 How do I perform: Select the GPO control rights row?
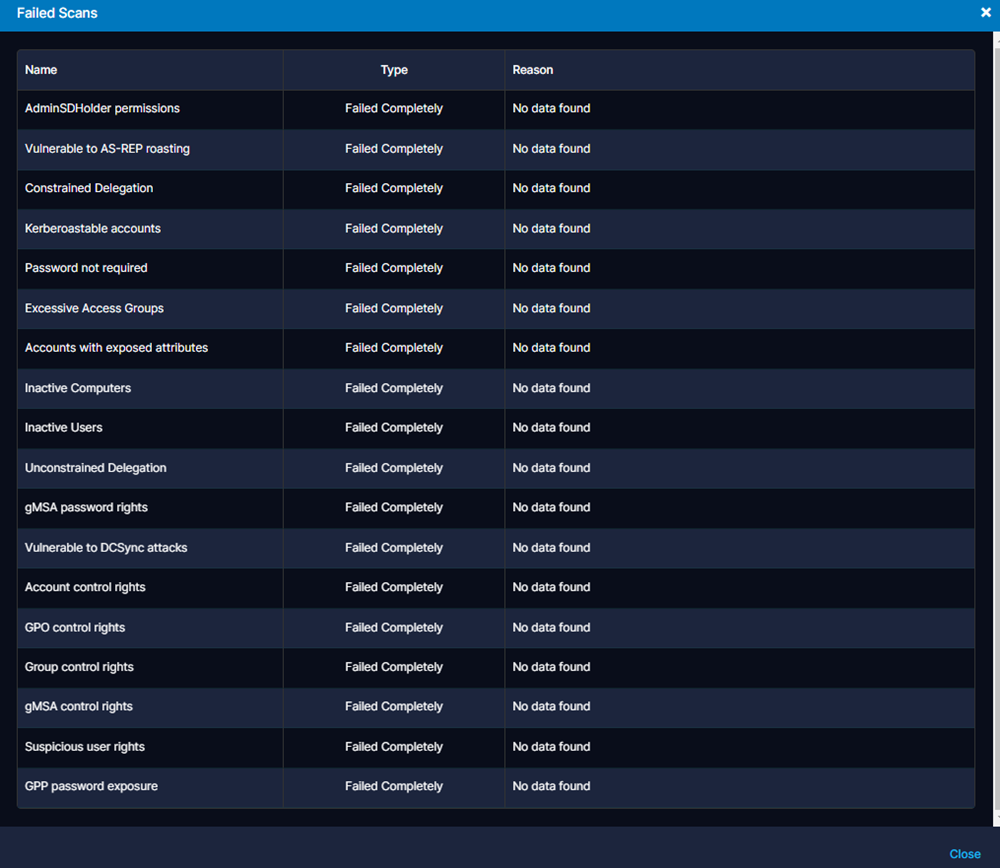[x=150, y=628]
